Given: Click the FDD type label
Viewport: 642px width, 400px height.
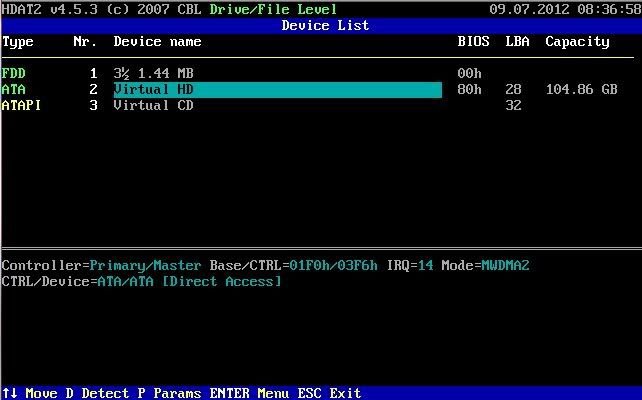Looking at the screenshot, I should coord(14,74).
